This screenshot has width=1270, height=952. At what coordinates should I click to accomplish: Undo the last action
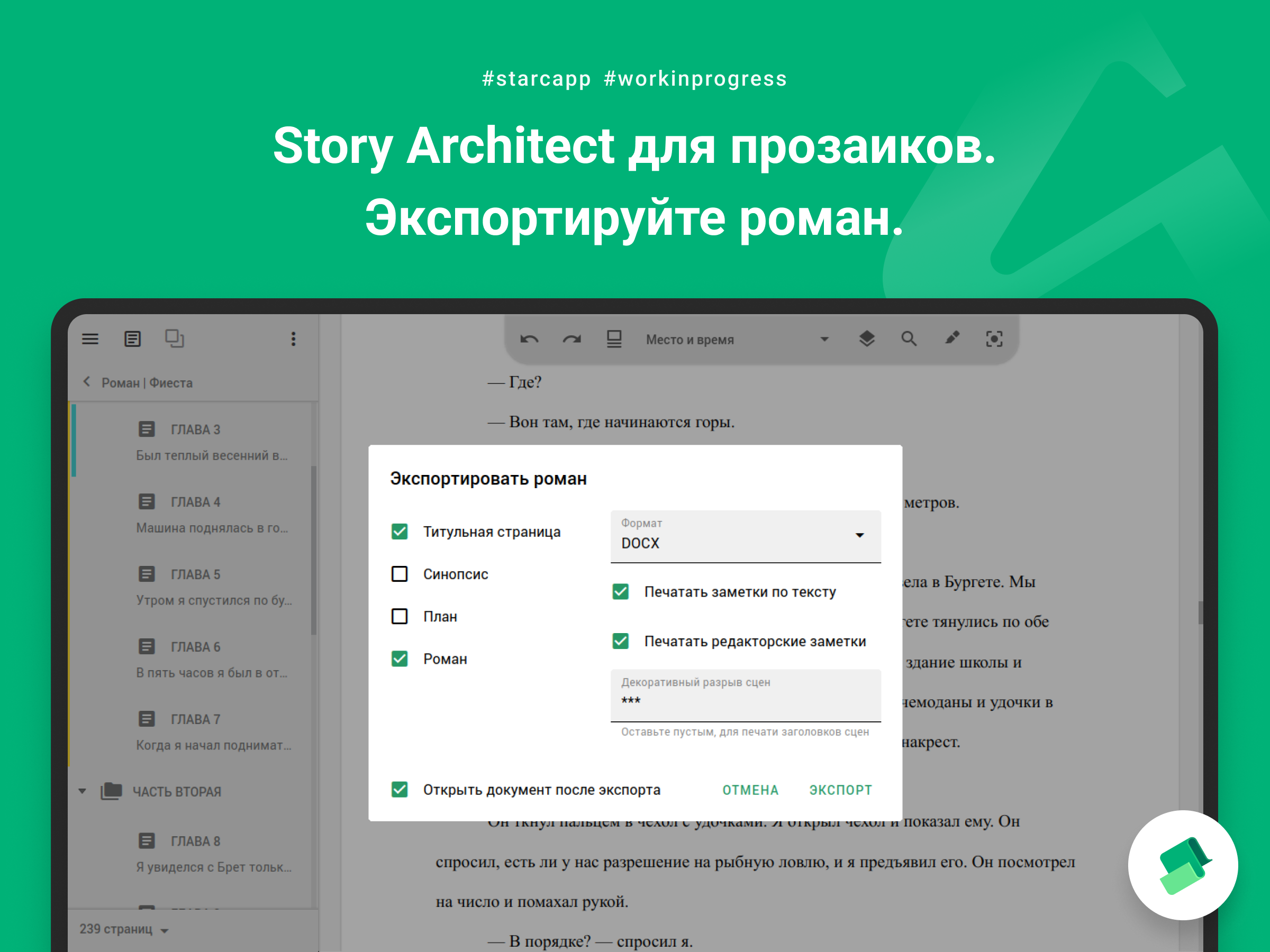(x=529, y=339)
